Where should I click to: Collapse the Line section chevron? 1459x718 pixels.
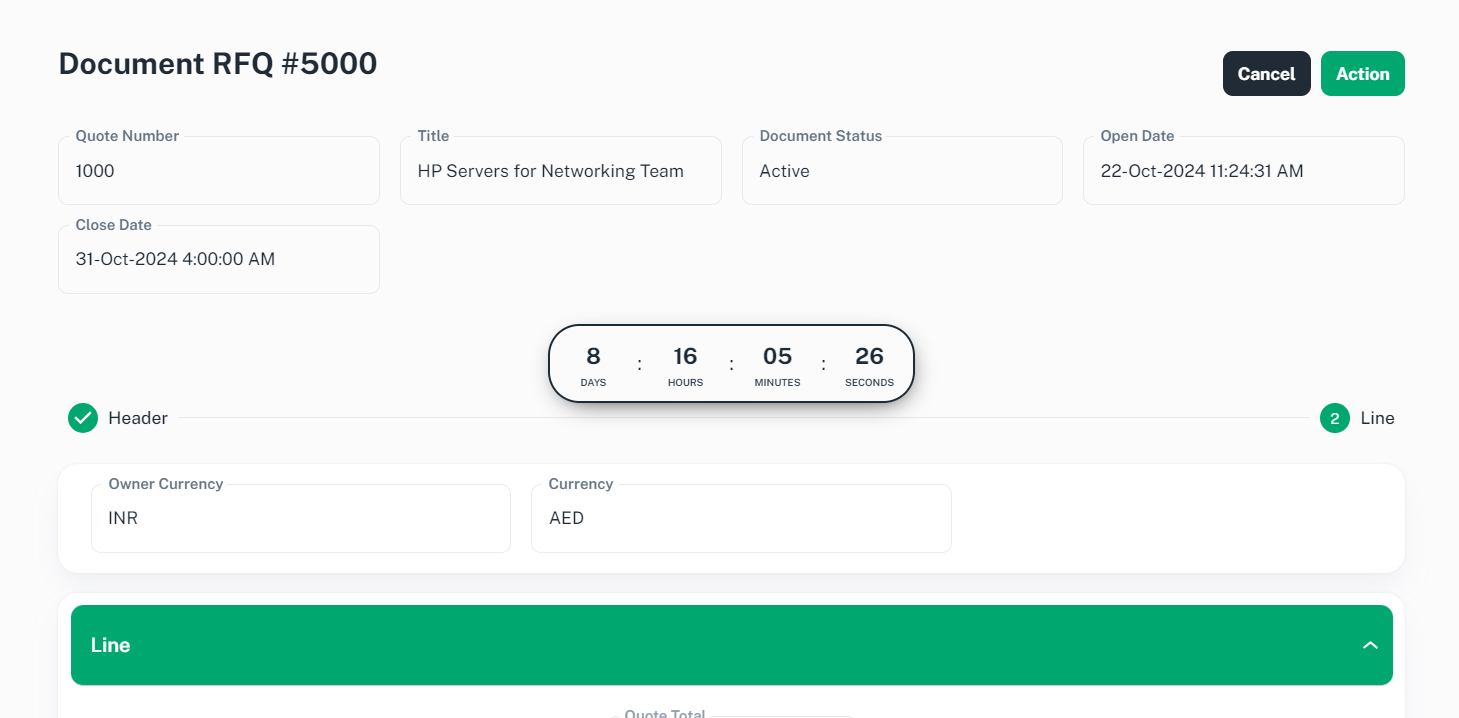[1370, 645]
